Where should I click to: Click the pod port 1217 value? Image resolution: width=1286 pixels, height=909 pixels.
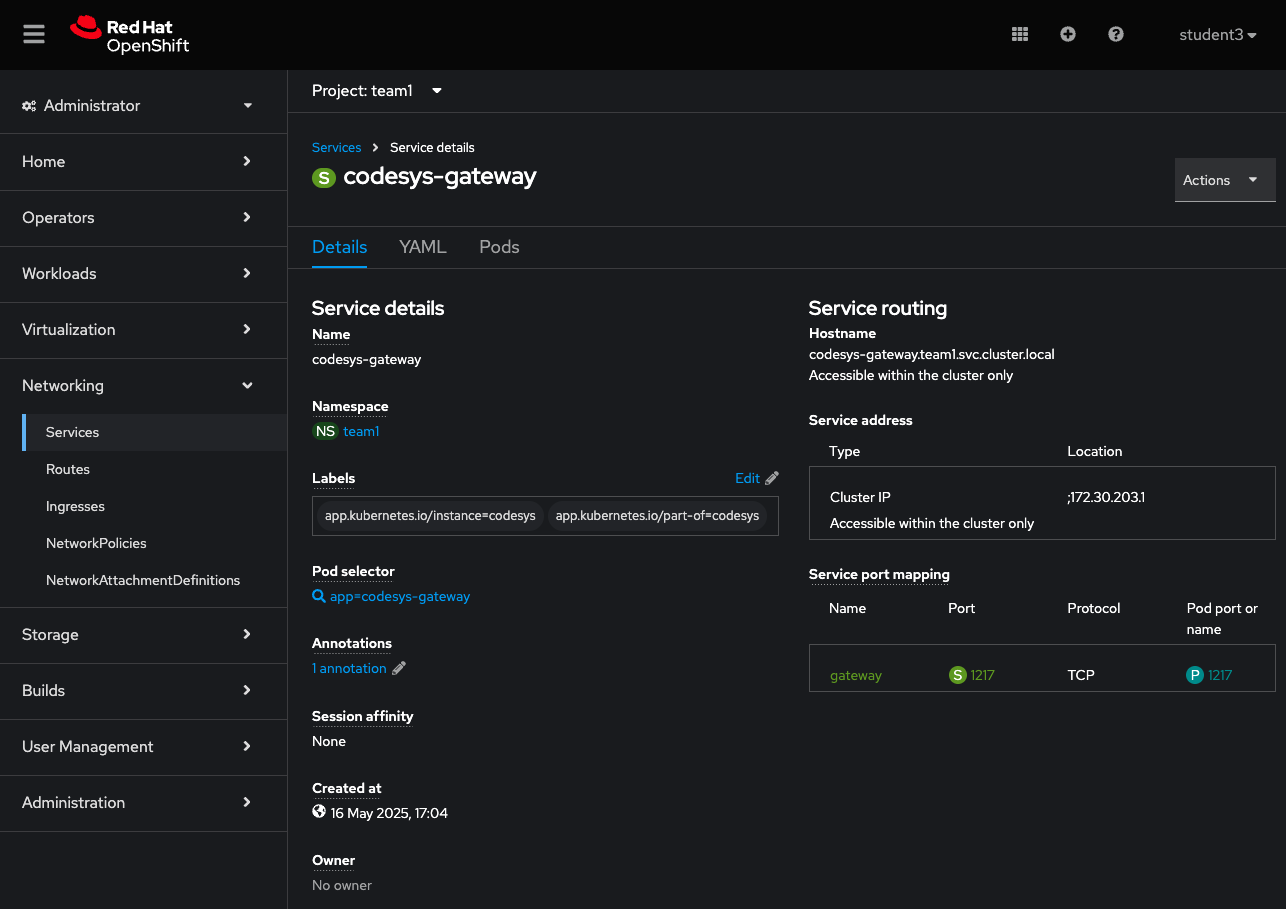click(1220, 675)
